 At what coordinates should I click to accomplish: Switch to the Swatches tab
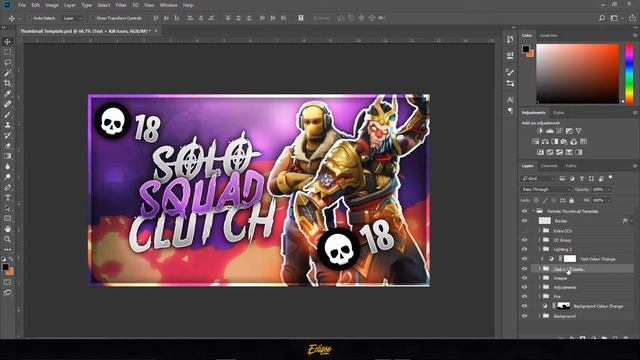coord(549,36)
